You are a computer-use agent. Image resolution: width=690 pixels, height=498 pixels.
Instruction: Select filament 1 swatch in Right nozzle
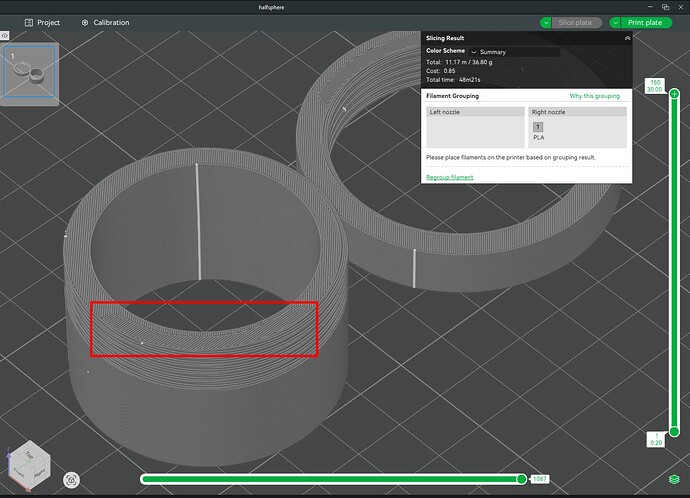point(538,127)
